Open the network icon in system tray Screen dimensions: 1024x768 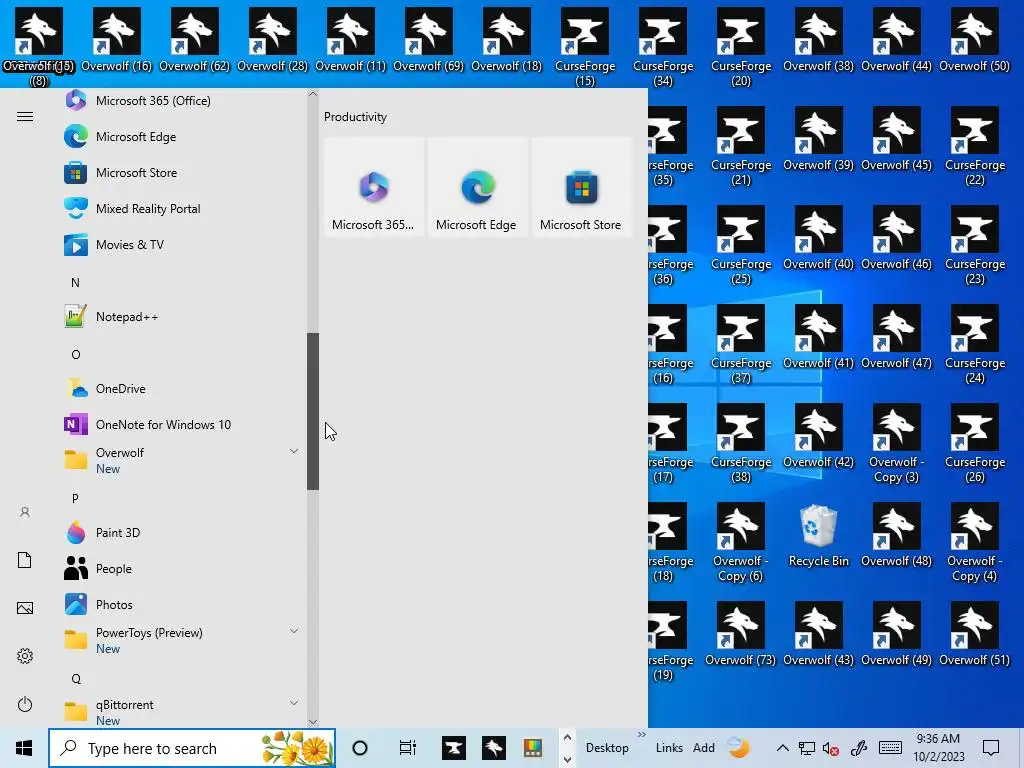pos(807,748)
